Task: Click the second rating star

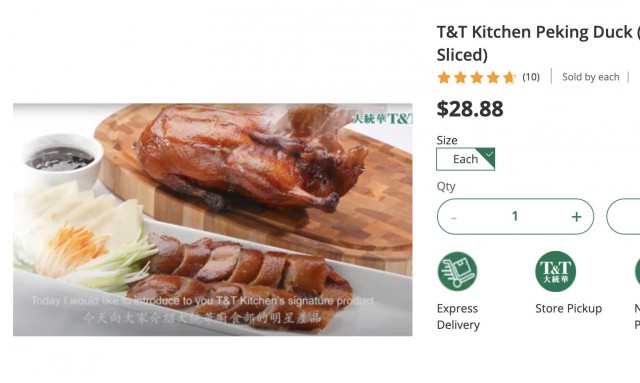Action: [460, 77]
